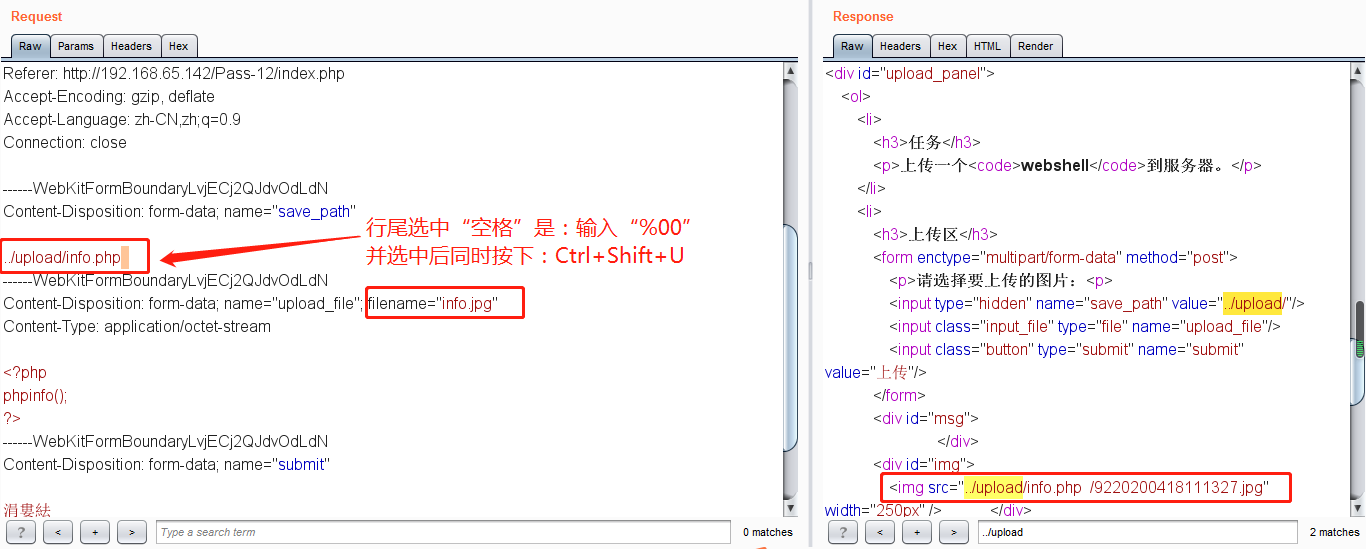Click the ../upload/info.php path text
Screen dimensions: 1366x549
[62, 258]
